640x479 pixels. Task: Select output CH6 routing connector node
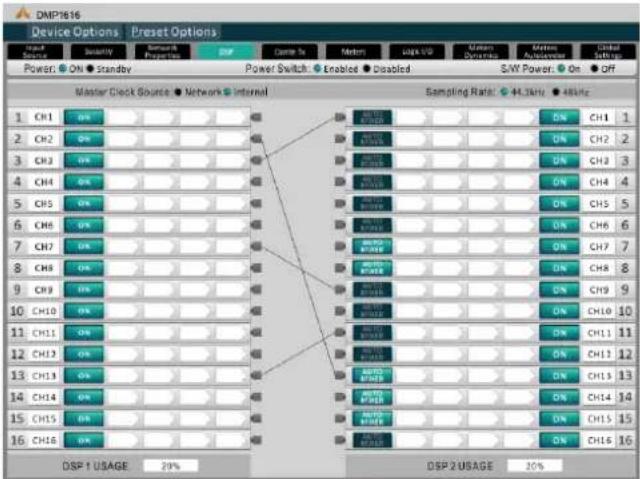pyautogui.click(x=340, y=225)
